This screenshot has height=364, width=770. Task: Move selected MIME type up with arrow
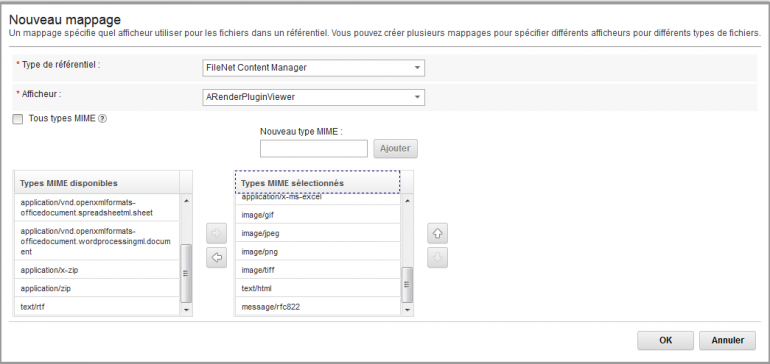coord(437,234)
